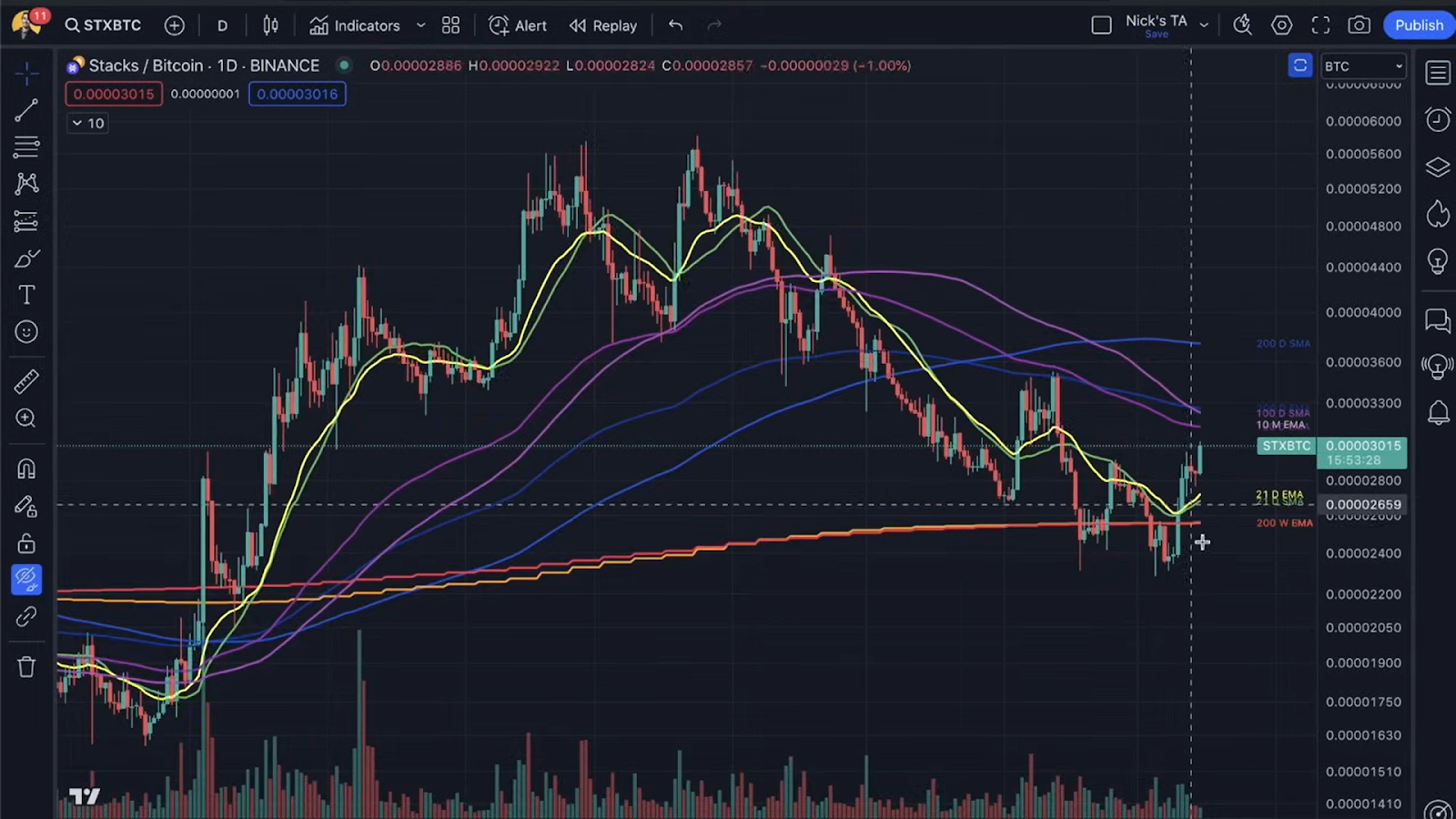Redo the last undone chart action
Image resolution: width=1456 pixels, height=819 pixels.
click(714, 25)
